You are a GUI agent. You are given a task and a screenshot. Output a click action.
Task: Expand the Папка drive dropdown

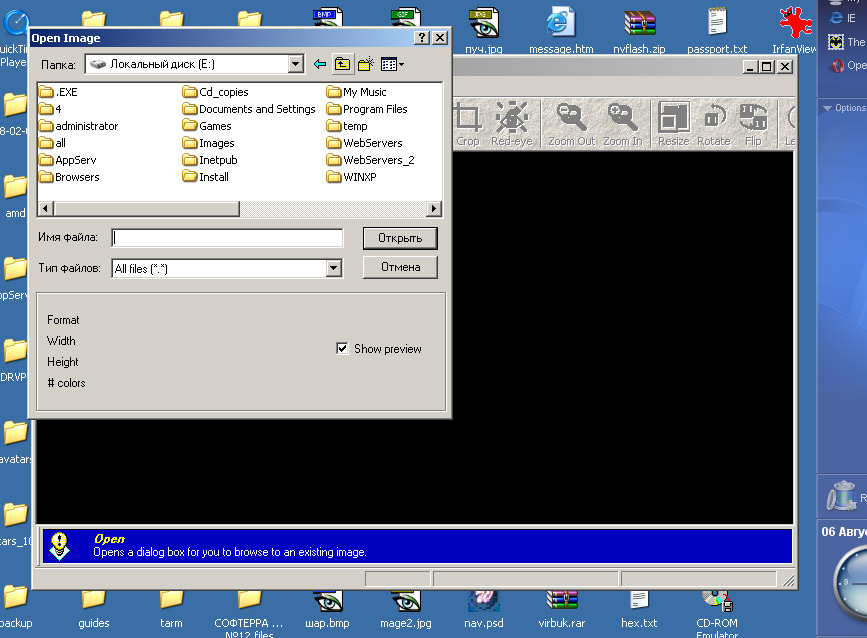pyautogui.click(x=296, y=64)
